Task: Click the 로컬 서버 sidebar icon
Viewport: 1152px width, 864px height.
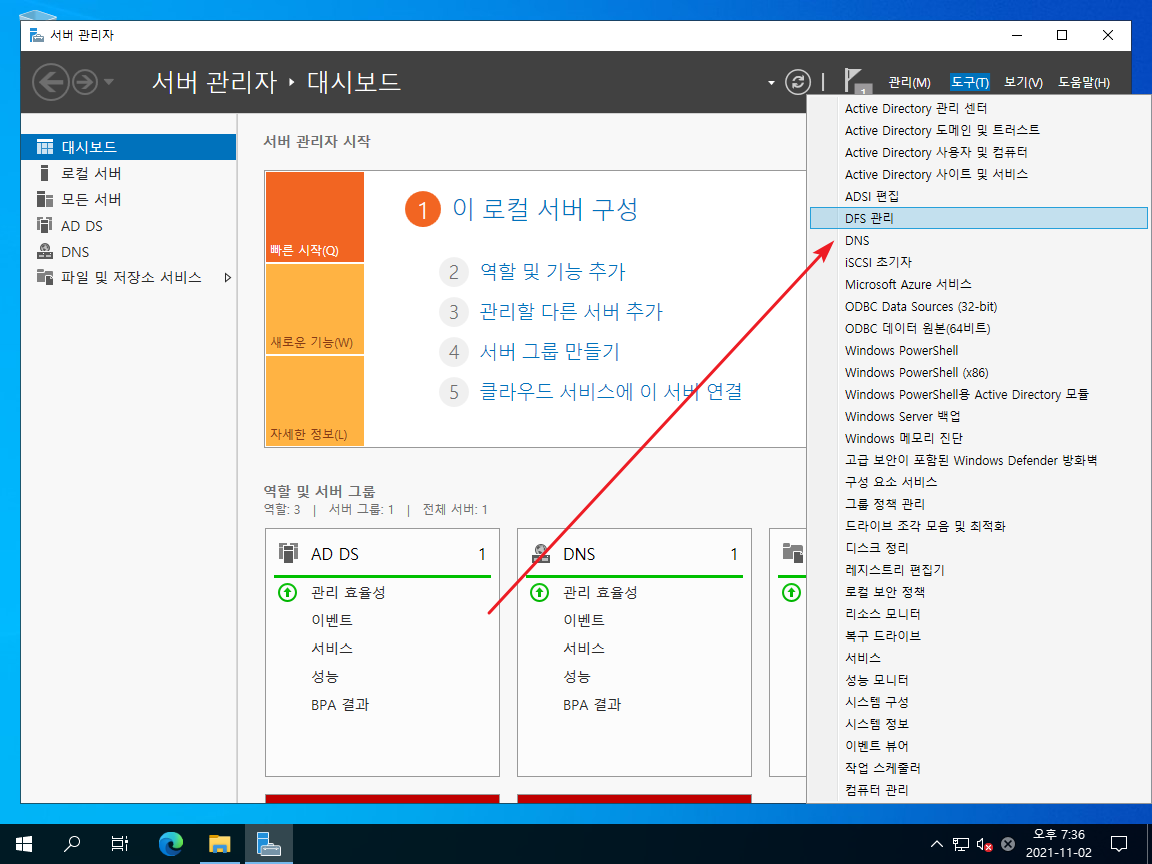Action: tap(45, 173)
